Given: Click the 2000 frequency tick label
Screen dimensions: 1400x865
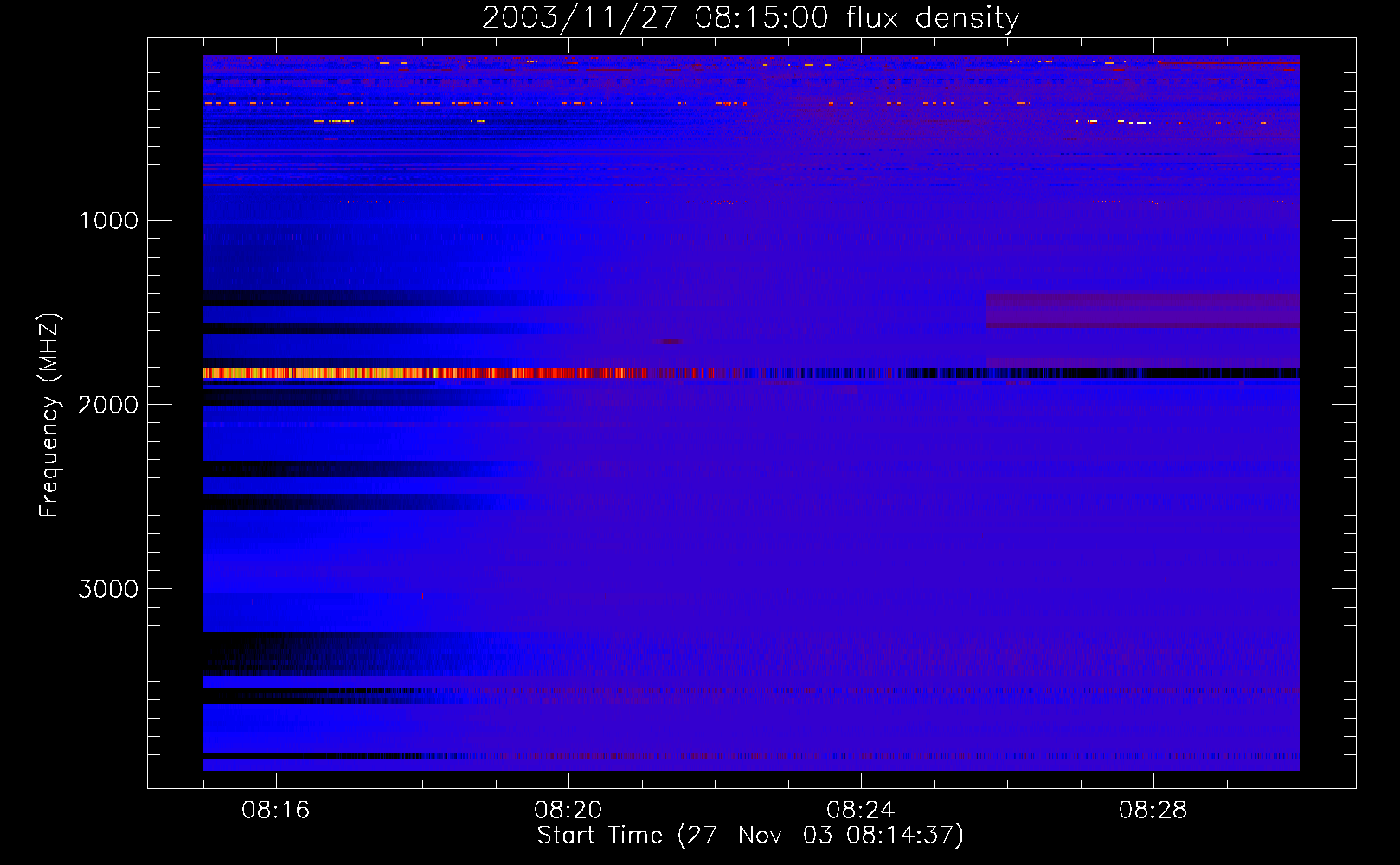Looking at the screenshot, I should pyautogui.click(x=108, y=405).
